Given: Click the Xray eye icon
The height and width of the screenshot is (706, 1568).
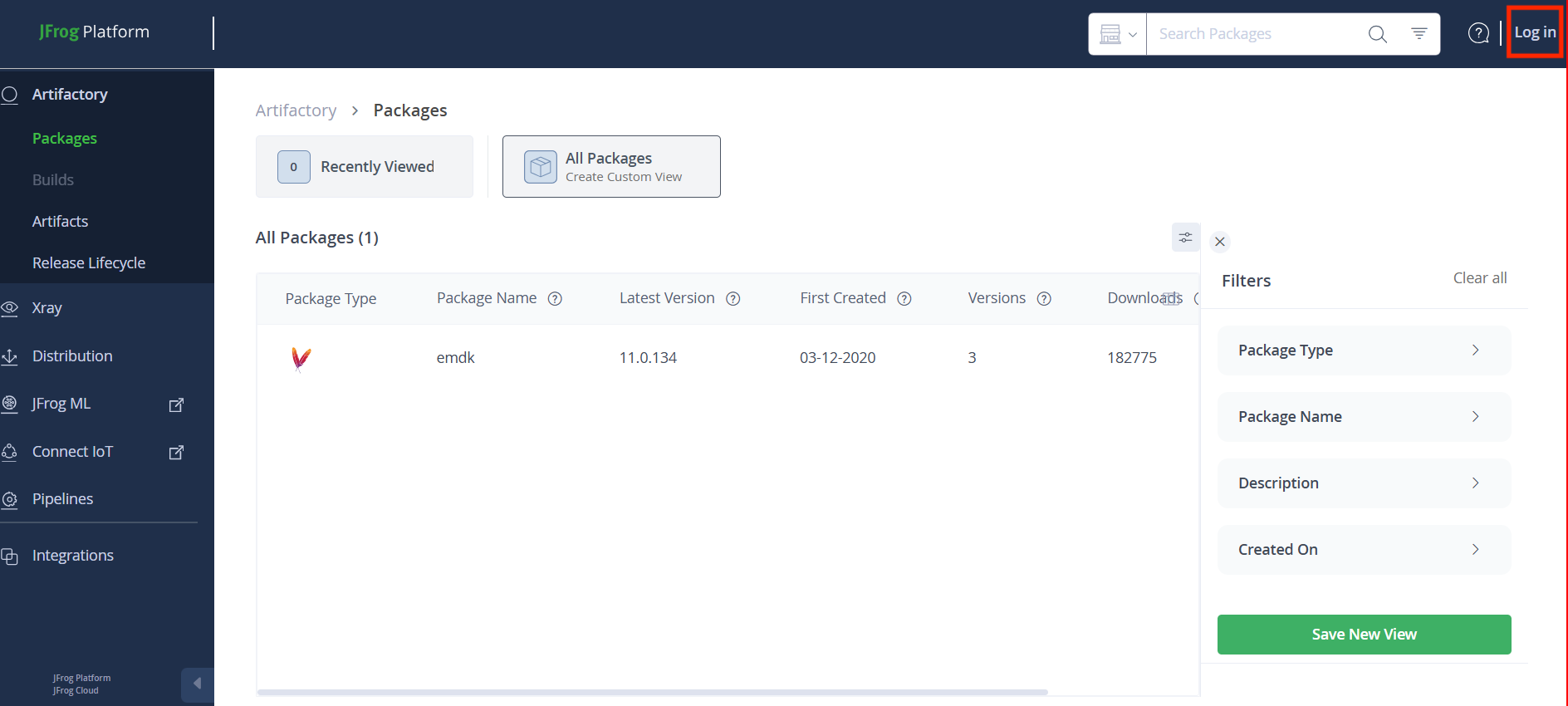Looking at the screenshot, I should tap(9, 308).
